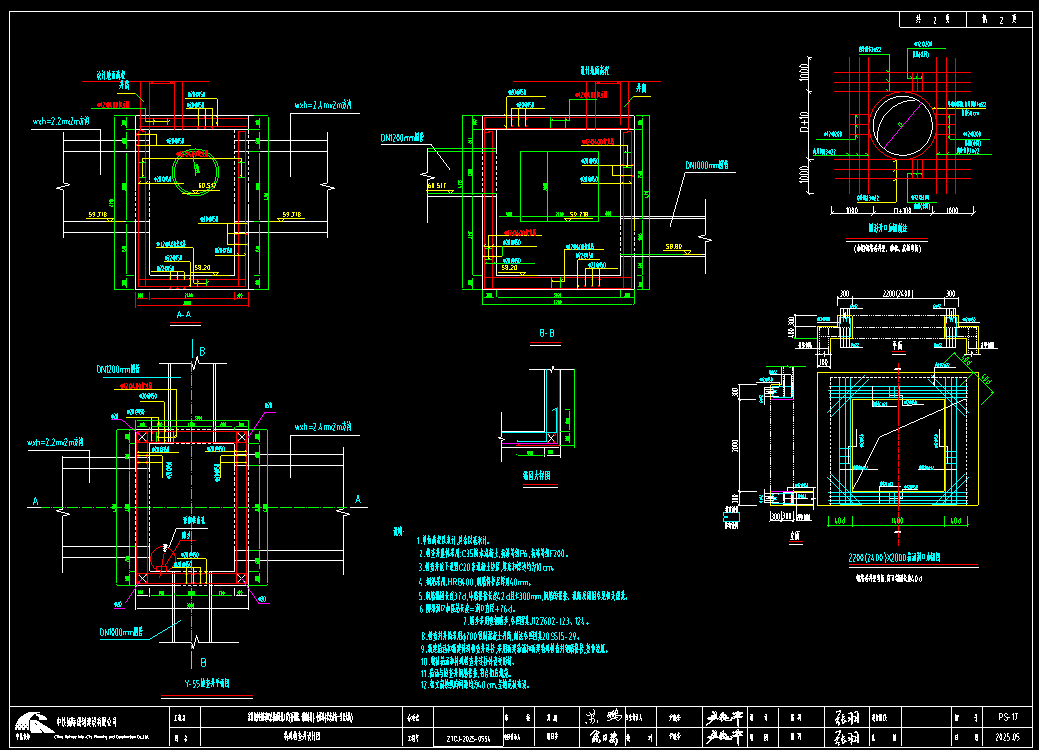Click the upper B section cut marker

click(x=202, y=352)
